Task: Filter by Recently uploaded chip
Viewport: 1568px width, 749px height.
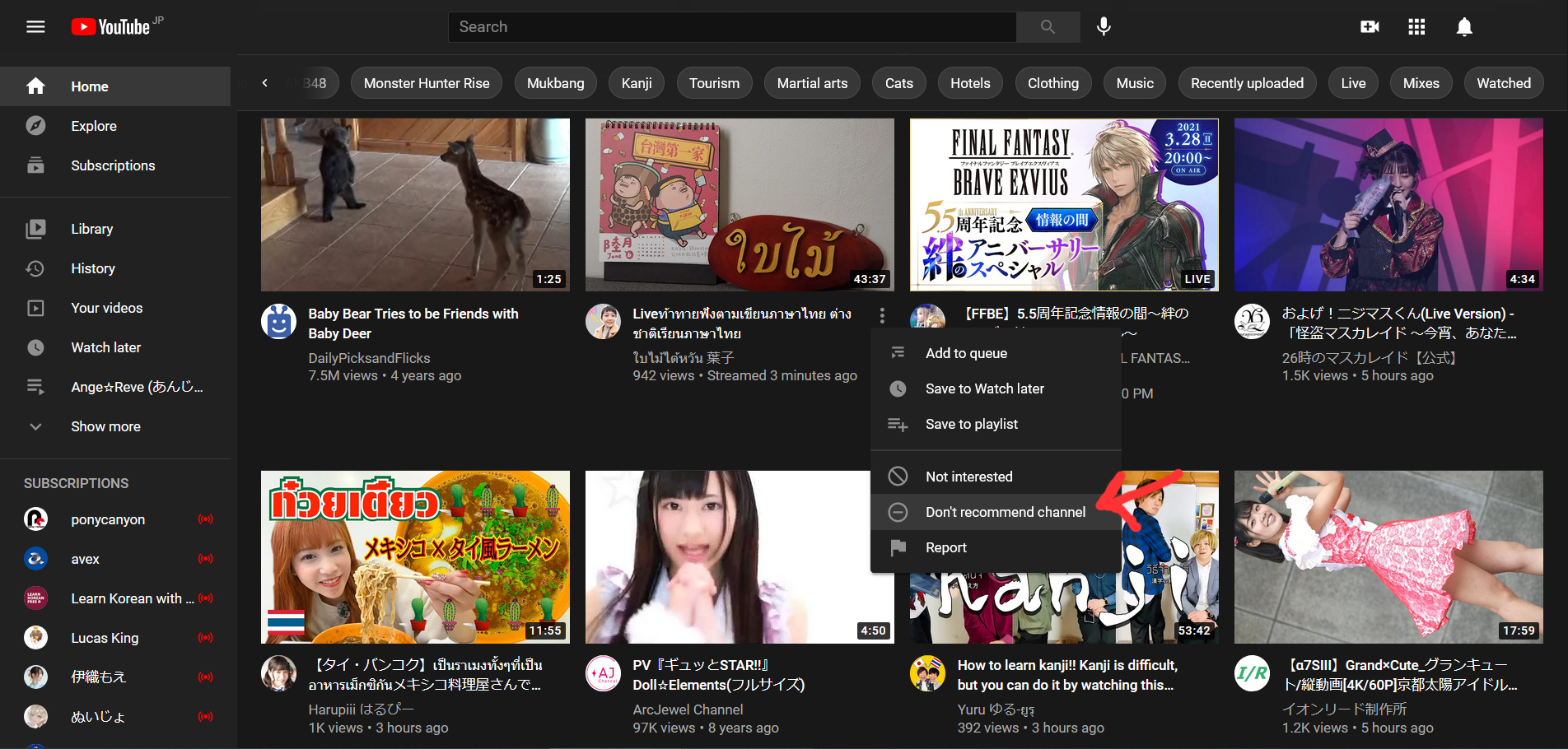Action: coord(1247,83)
